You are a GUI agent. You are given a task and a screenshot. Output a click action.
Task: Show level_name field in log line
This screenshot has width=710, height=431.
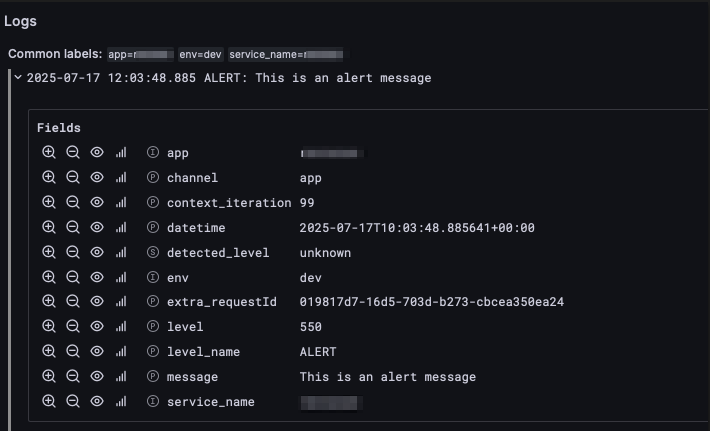pos(97,352)
